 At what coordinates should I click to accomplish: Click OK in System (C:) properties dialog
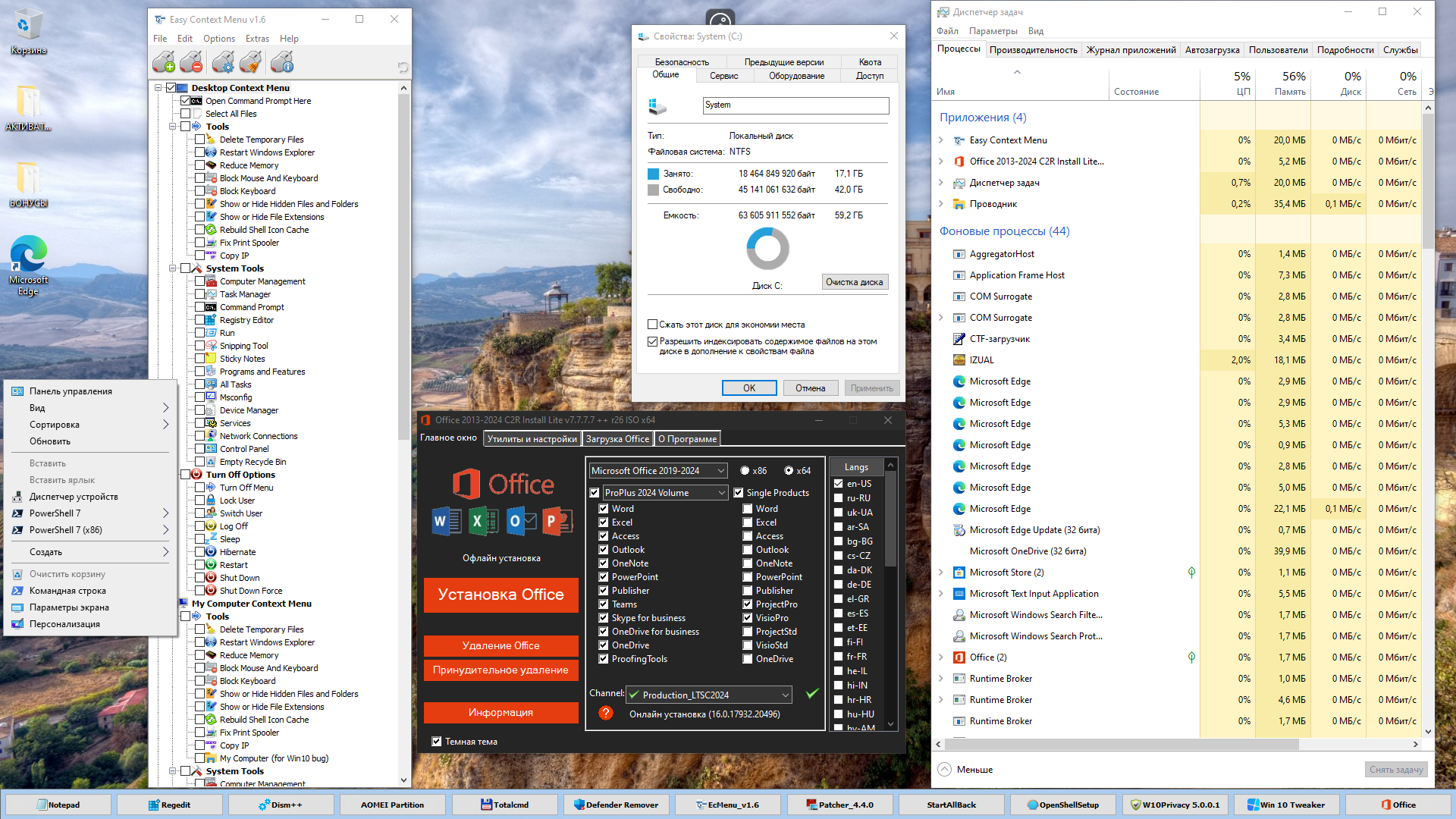(748, 388)
